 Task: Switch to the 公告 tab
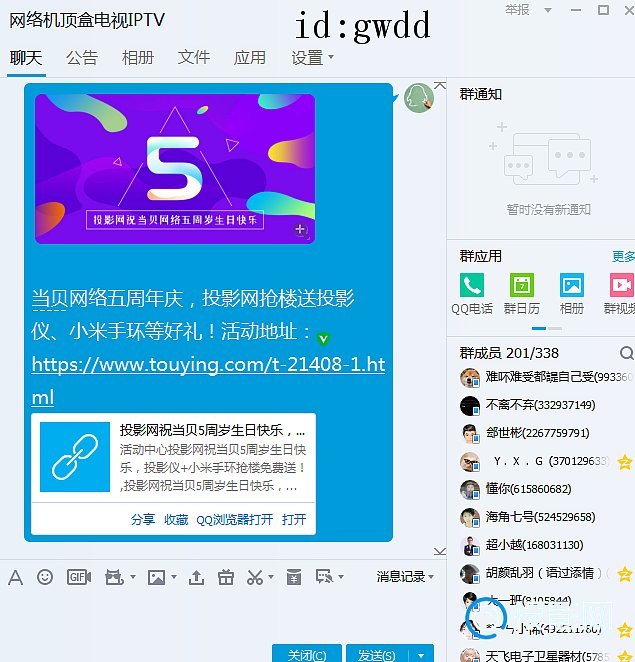(82, 58)
